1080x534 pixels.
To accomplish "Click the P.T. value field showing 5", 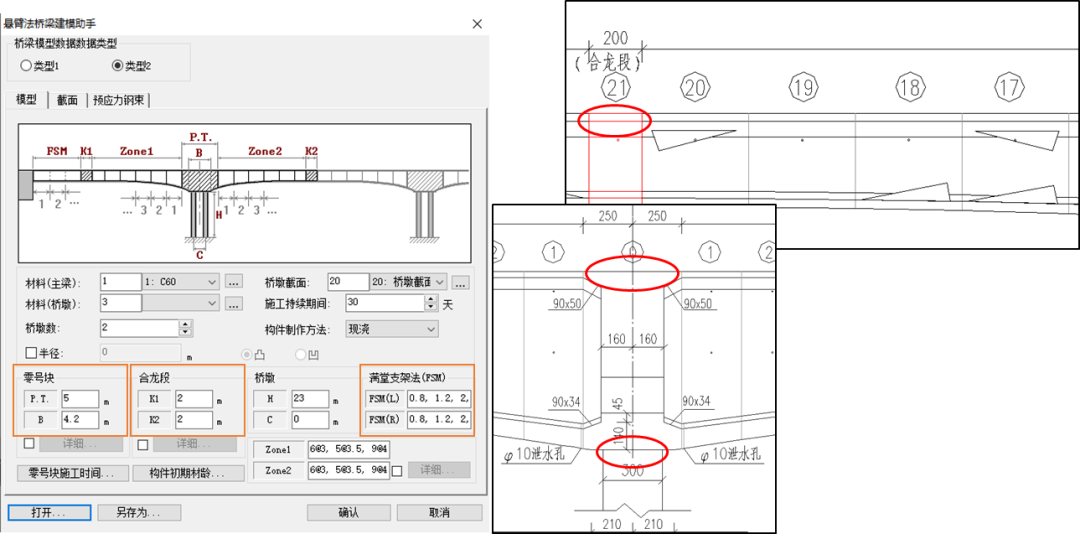I will coord(81,399).
